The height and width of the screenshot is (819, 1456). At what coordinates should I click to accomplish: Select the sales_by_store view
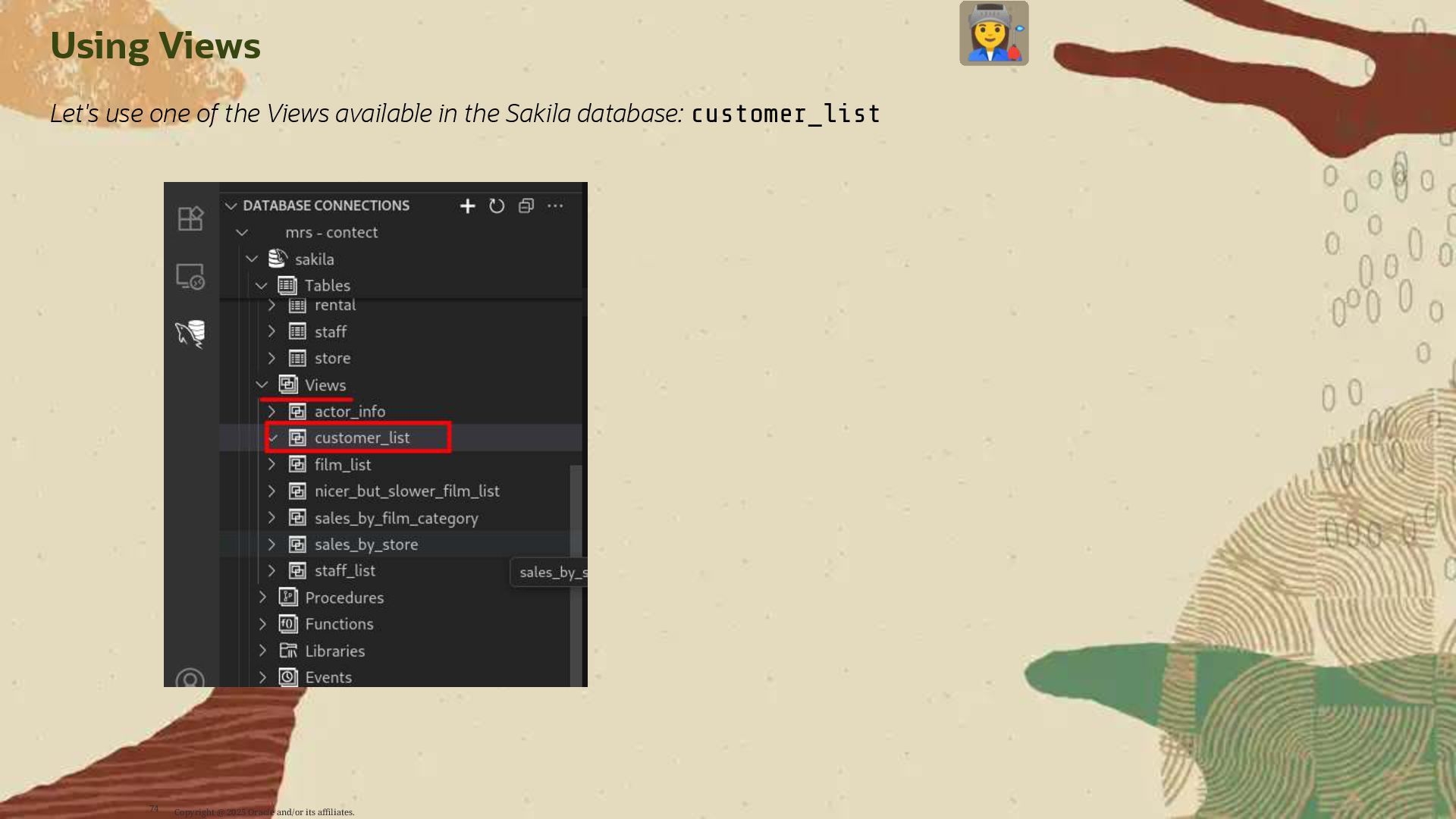point(366,544)
